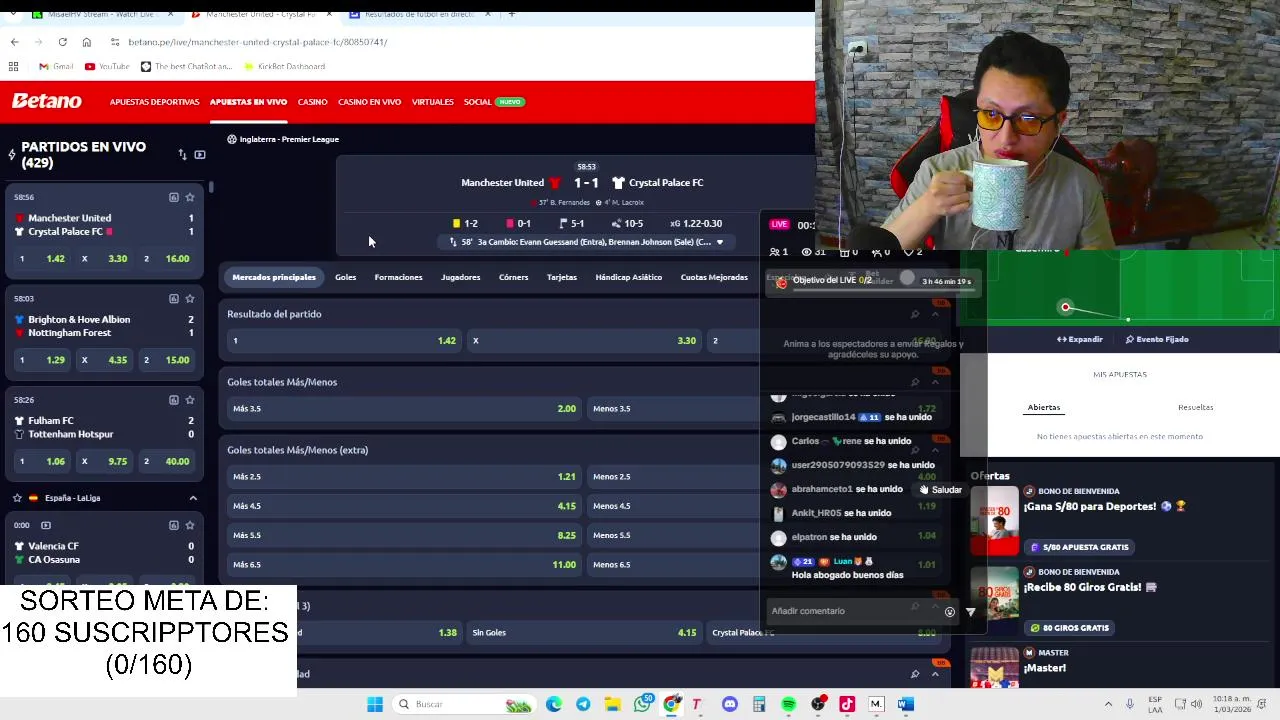
Task: Open Telegram from the taskbar
Action: point(583,704)
